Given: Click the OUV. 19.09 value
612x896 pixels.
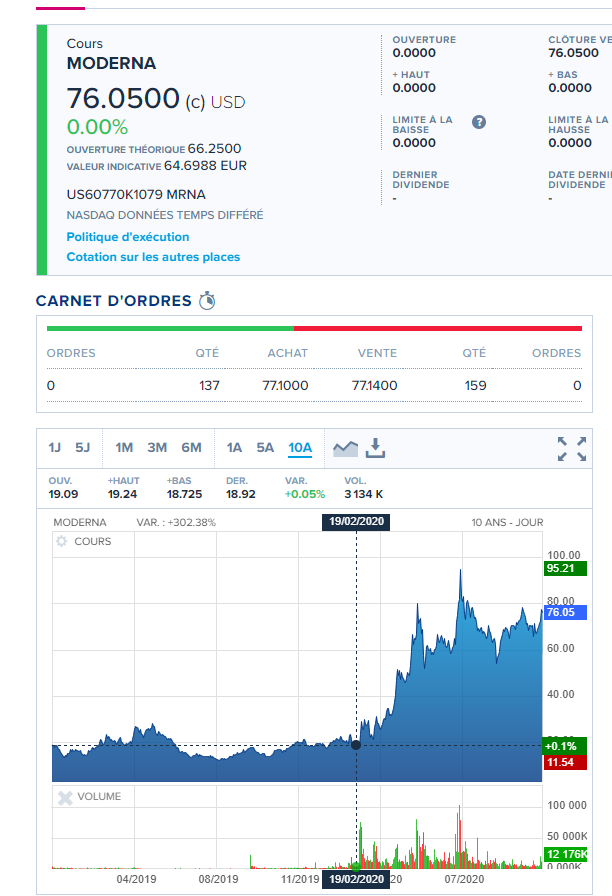Looking at the screenshot, I should (x=63, y=494).
